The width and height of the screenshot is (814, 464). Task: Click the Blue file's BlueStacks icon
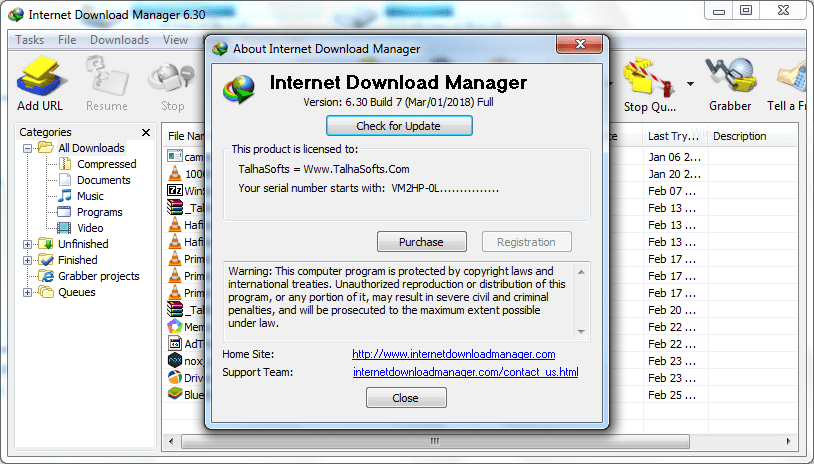click(175, 394)
